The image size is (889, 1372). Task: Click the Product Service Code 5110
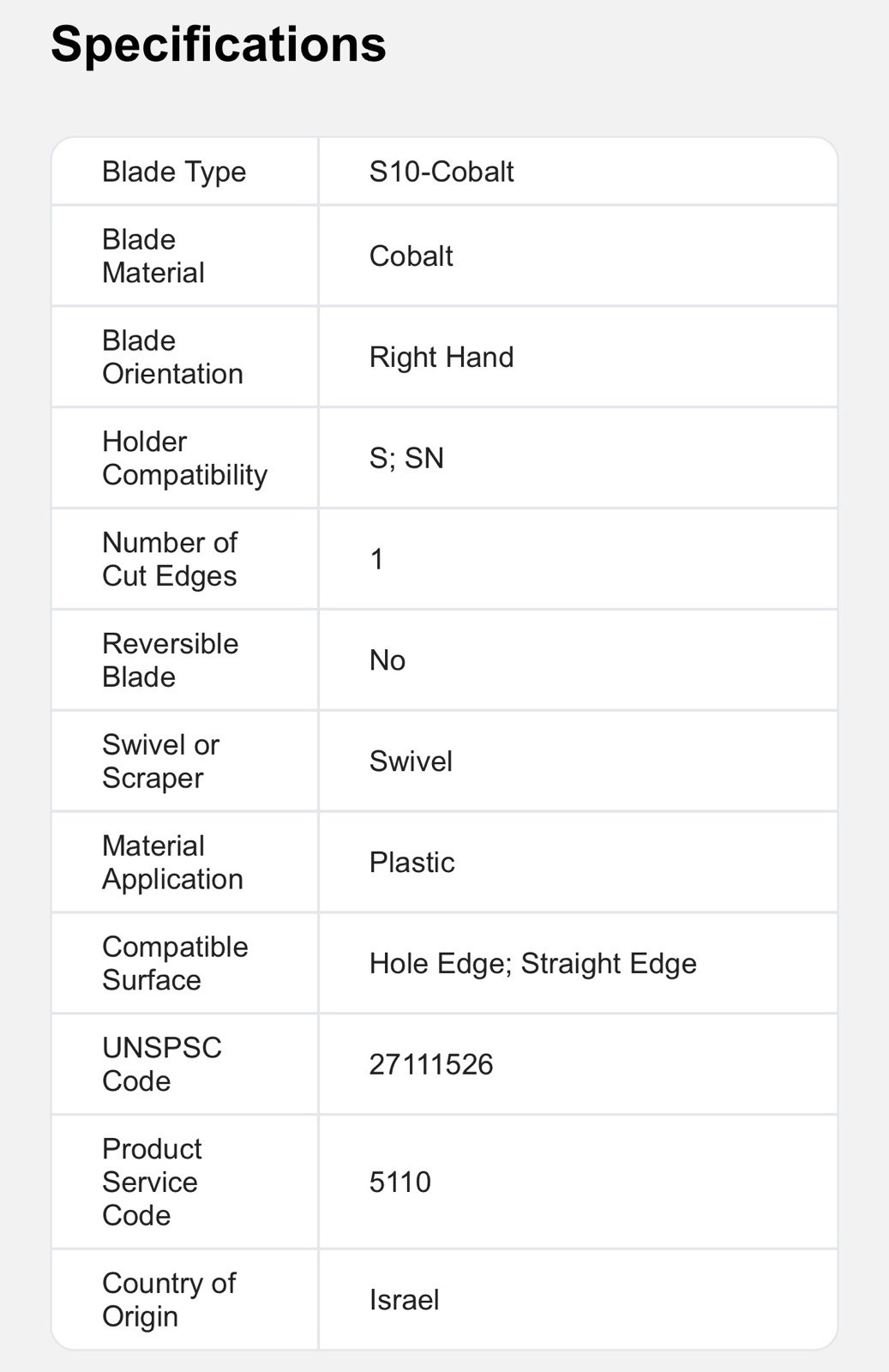tap(399, 1182)
